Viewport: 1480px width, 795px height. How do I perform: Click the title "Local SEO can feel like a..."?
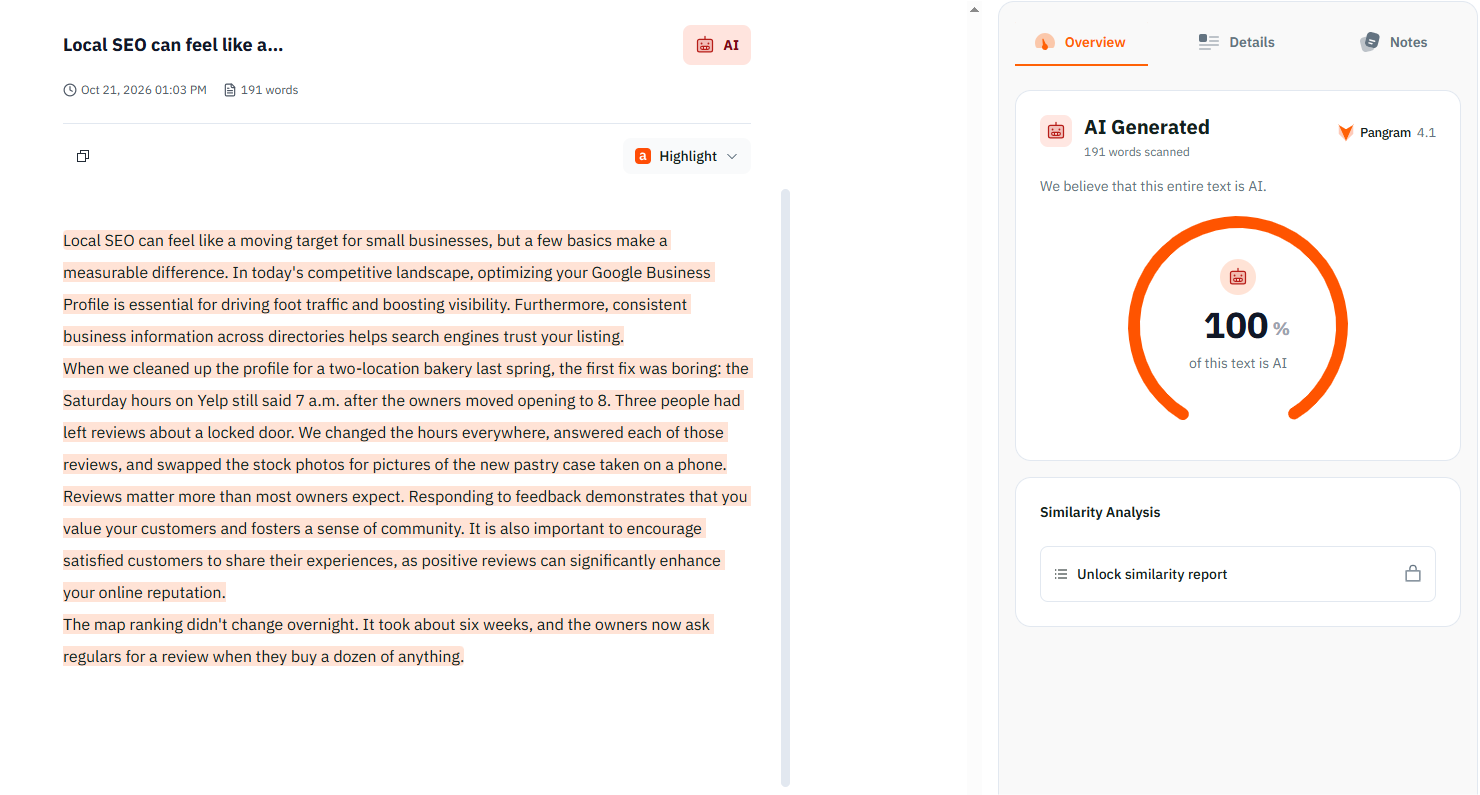click(x=173, y=45)
